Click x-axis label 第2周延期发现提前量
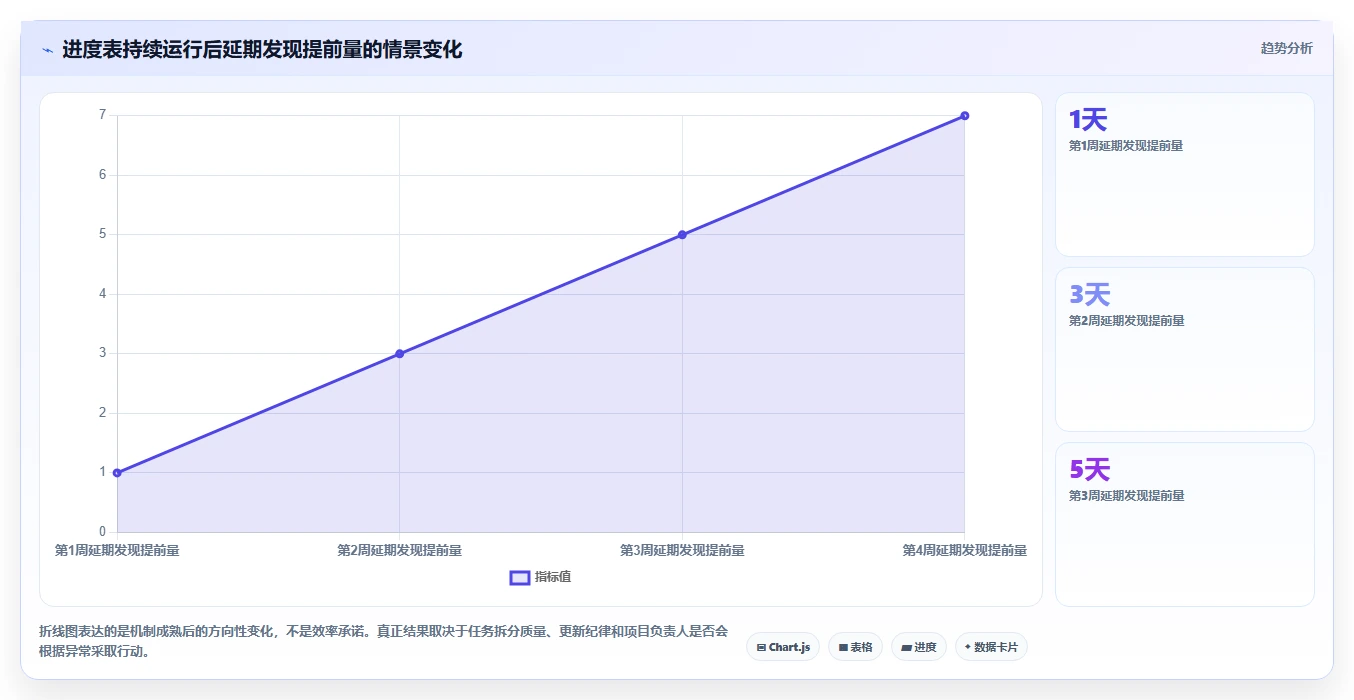 coord(399,550)
